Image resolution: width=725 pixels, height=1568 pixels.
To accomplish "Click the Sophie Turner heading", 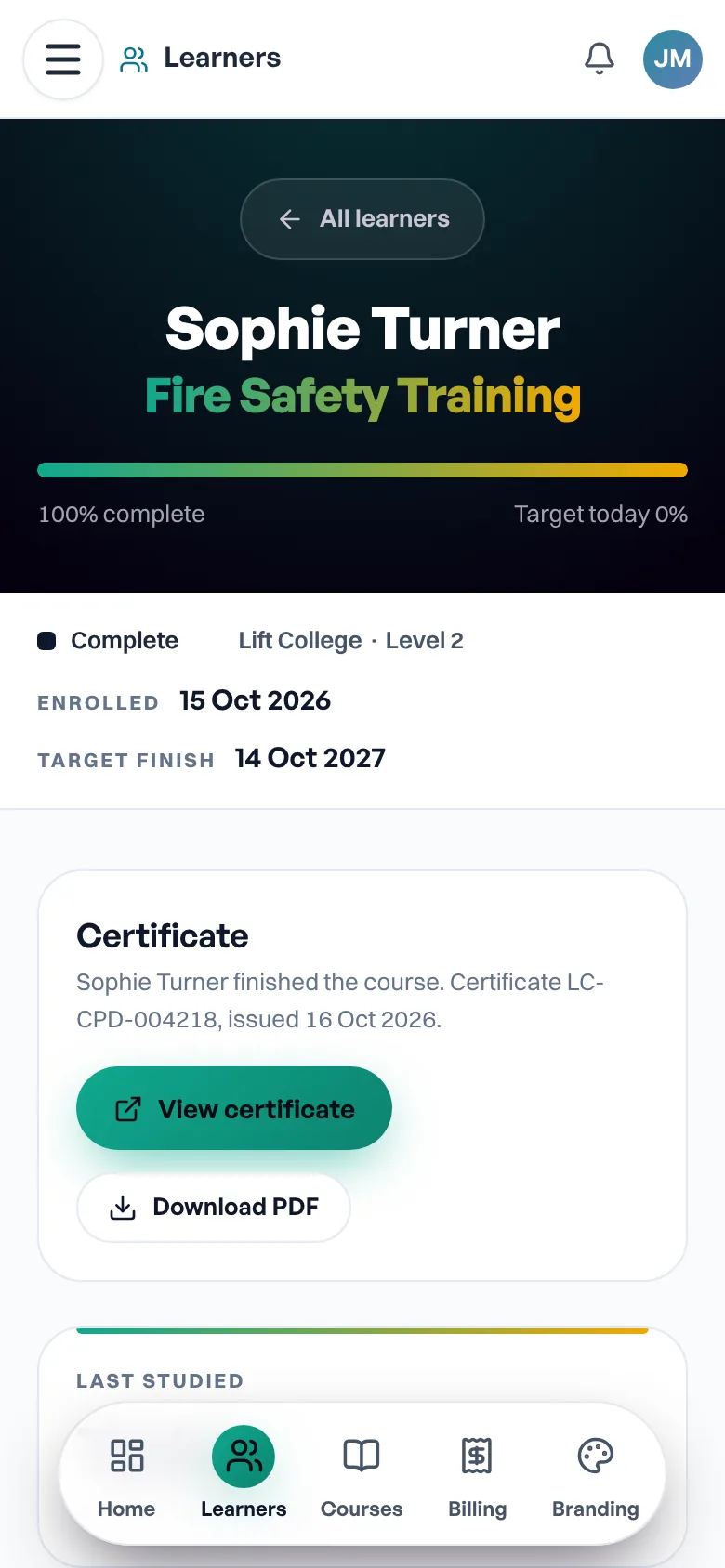I will pyautogui.click(x=362, y=329).
